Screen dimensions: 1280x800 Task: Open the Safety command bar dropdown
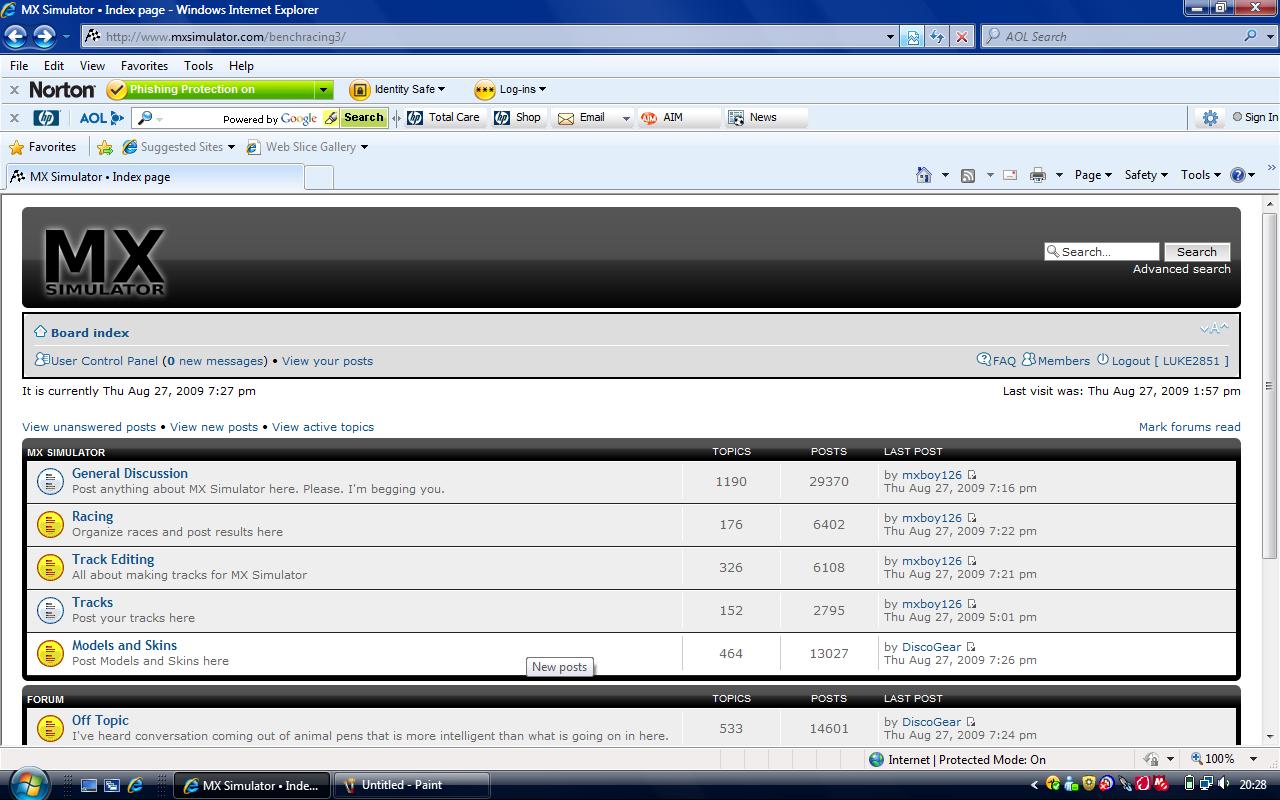(1146, 175)
